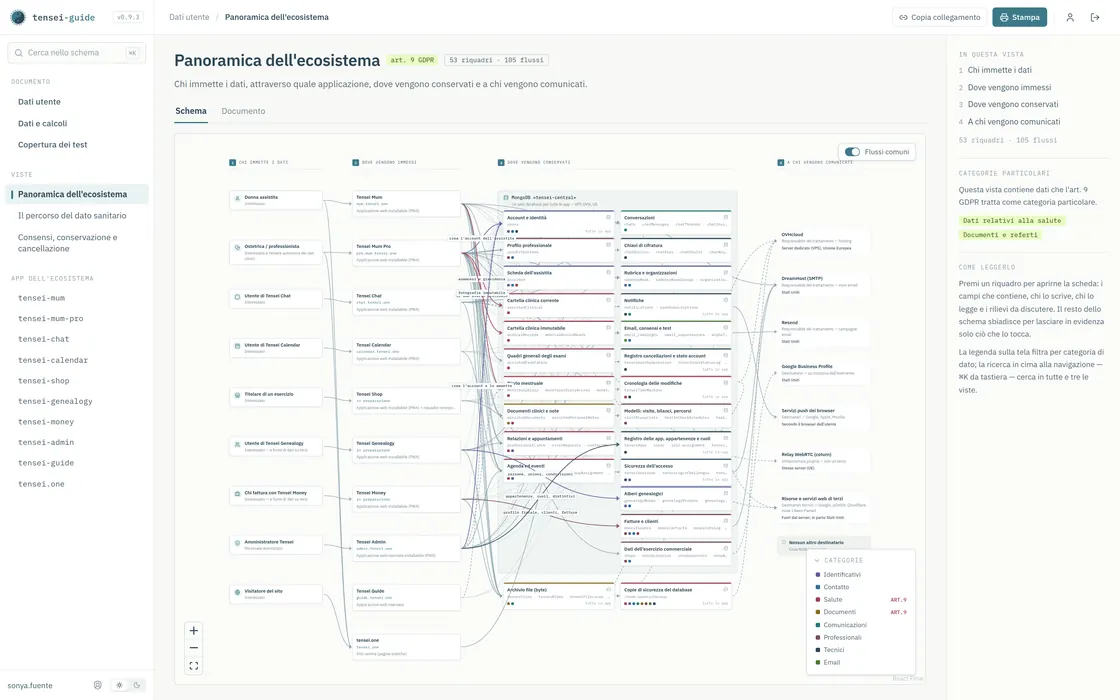
Task: Switch to dark theme with moon icon
Action: tap(136, 685)
